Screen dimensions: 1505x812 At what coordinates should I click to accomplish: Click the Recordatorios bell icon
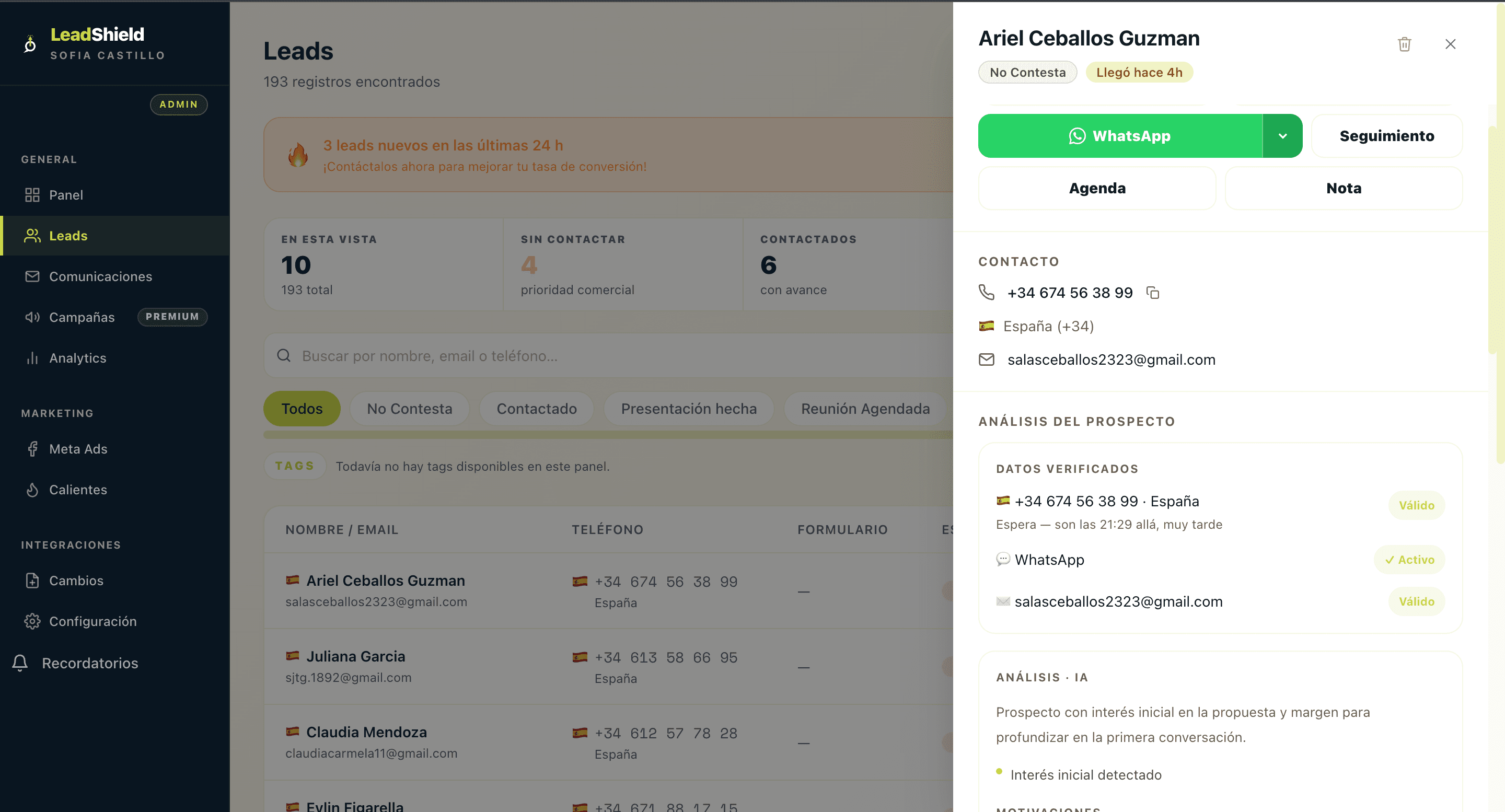point(20,663)
